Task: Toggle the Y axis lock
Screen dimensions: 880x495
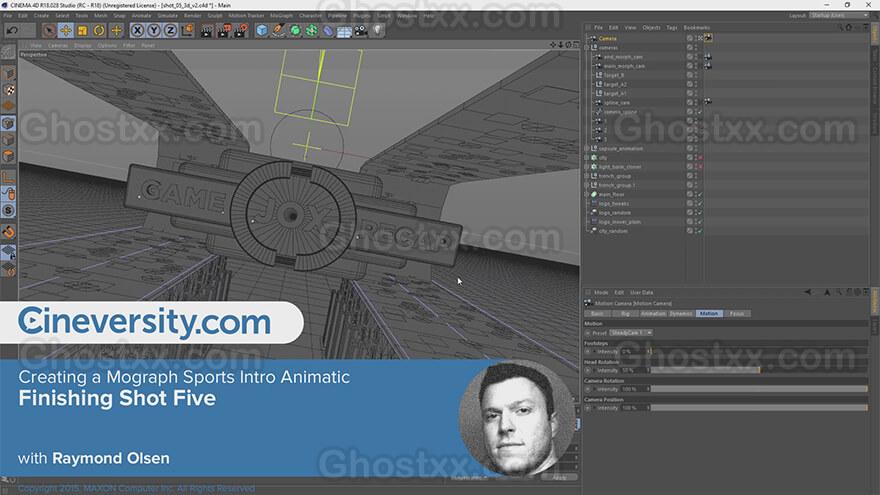Action: (154, 30)
